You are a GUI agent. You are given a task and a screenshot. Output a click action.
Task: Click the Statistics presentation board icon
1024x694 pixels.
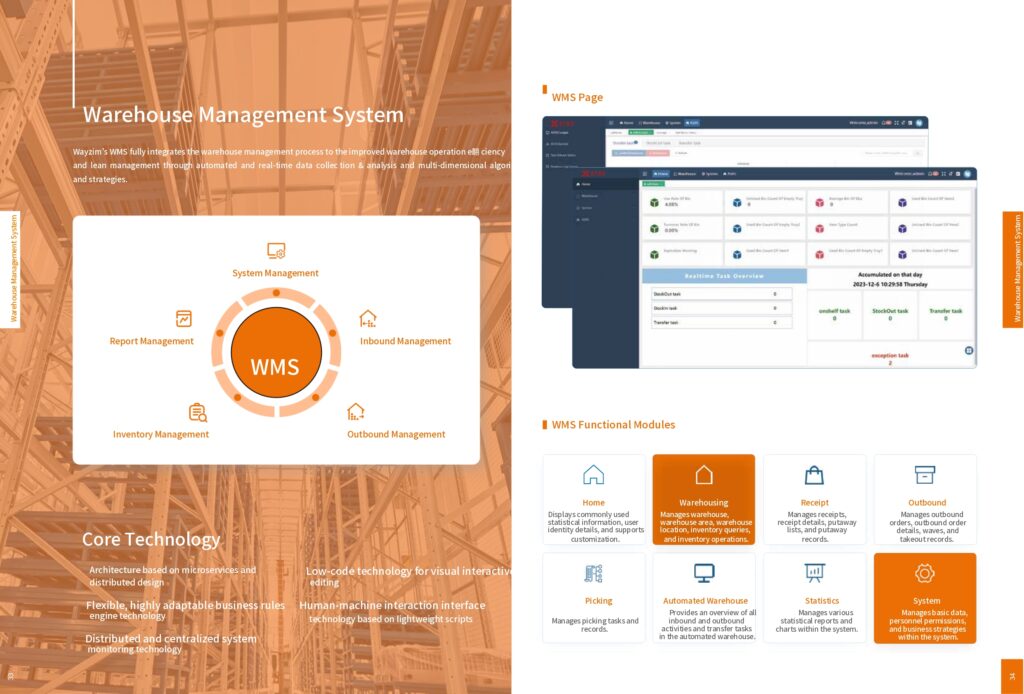[814, 573]
